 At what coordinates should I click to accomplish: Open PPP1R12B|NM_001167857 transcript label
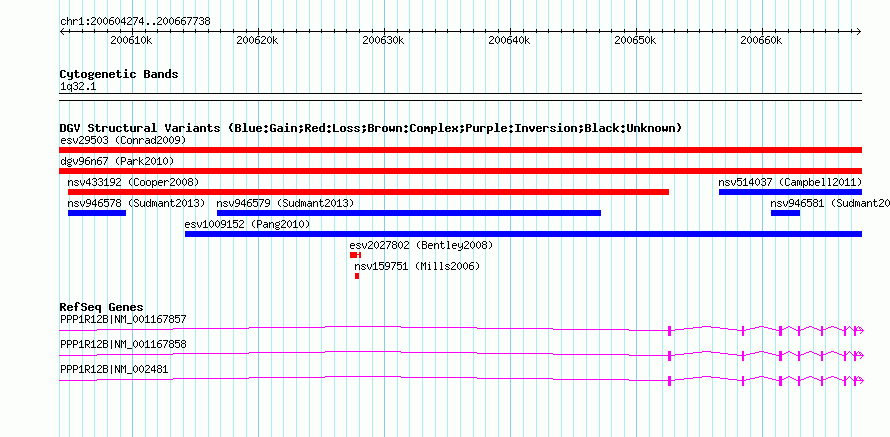coord(123,320)
